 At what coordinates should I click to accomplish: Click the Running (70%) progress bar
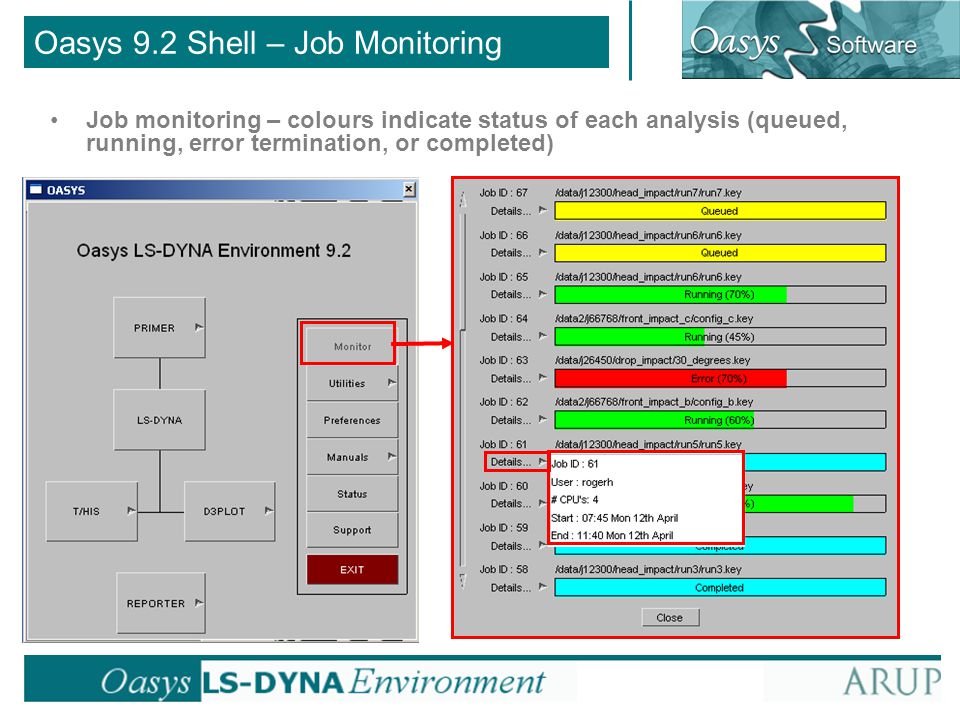tap(720, 294)
